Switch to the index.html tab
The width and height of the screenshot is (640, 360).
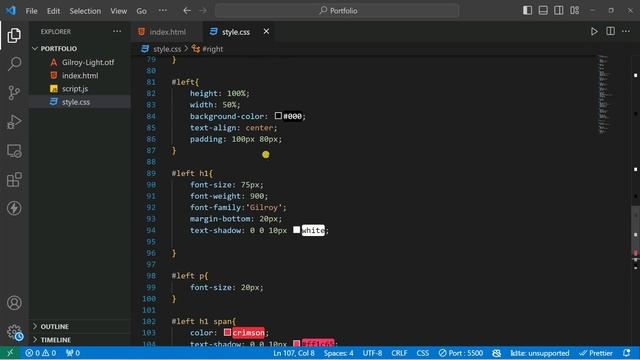point(167,32)
